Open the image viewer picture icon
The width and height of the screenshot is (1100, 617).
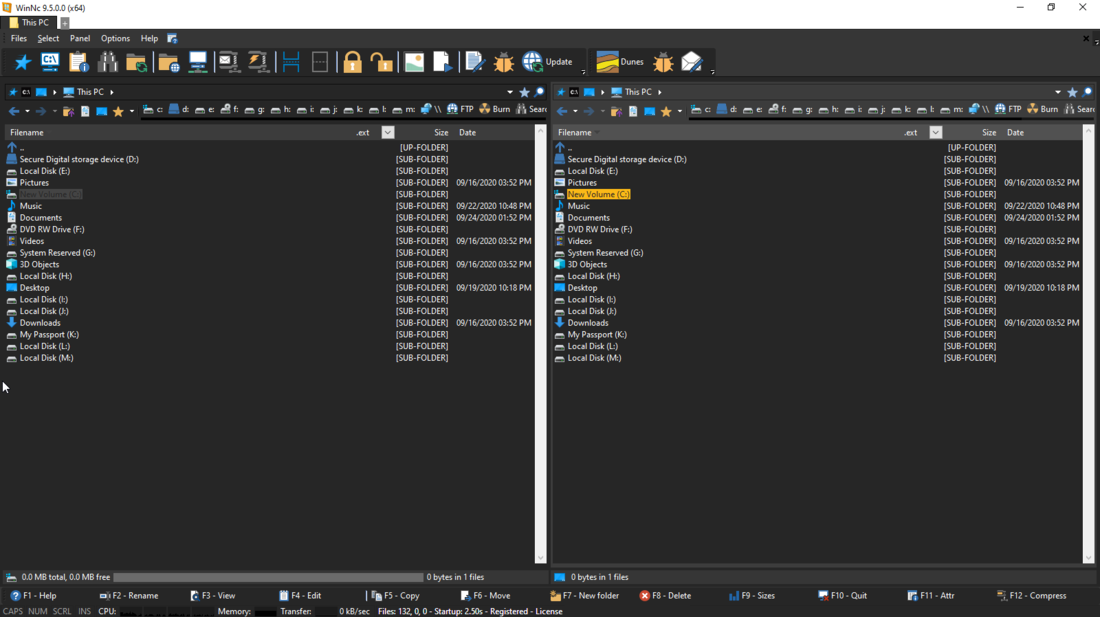414,62
